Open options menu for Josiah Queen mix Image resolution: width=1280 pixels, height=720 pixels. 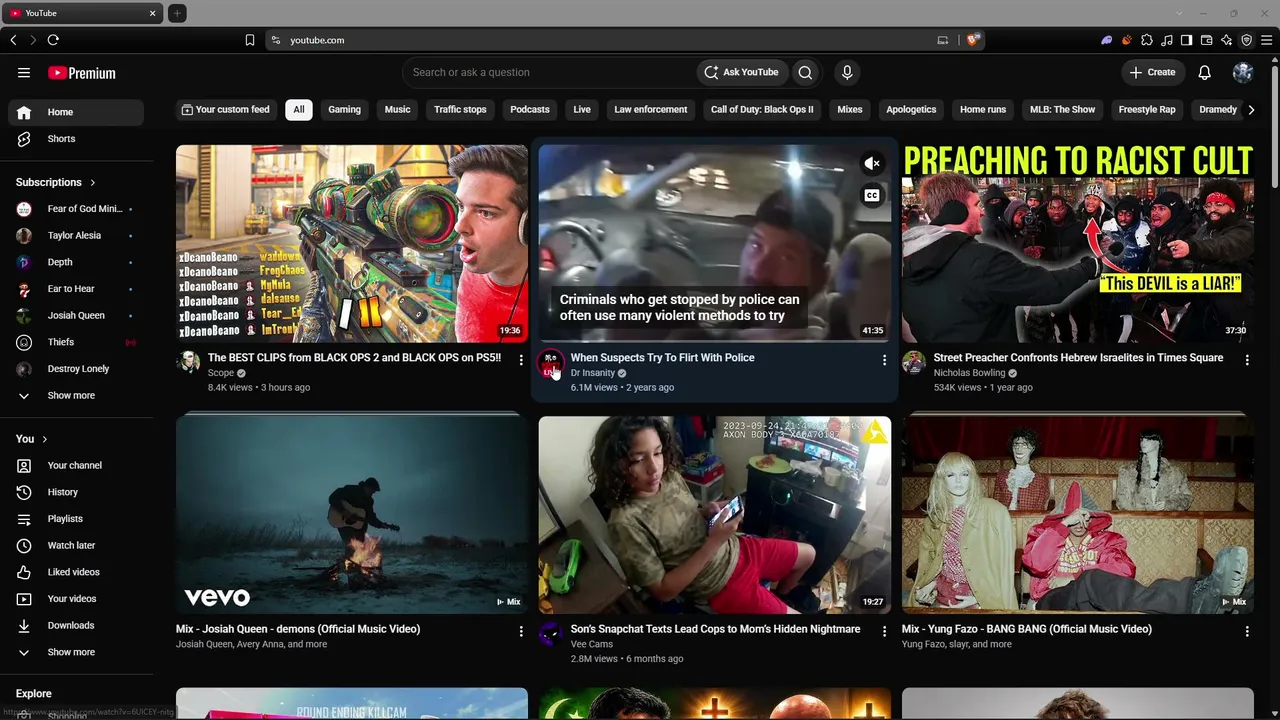[x=521, y=631]
